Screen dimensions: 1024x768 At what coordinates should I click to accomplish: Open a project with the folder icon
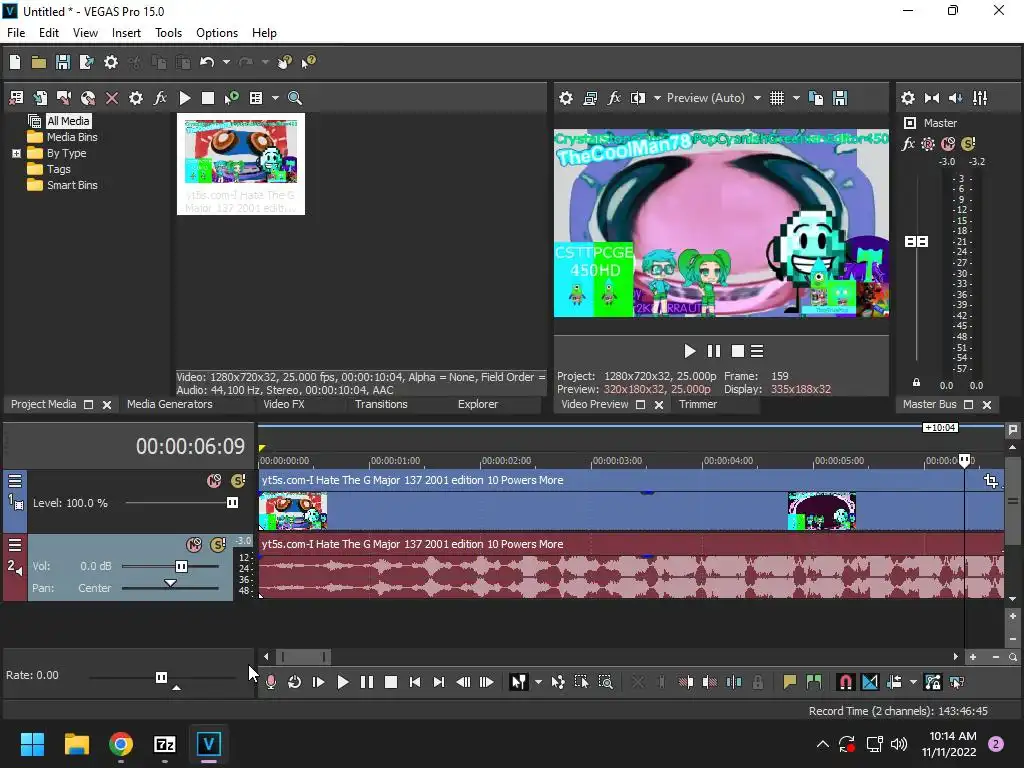click(x=39, y=62)
